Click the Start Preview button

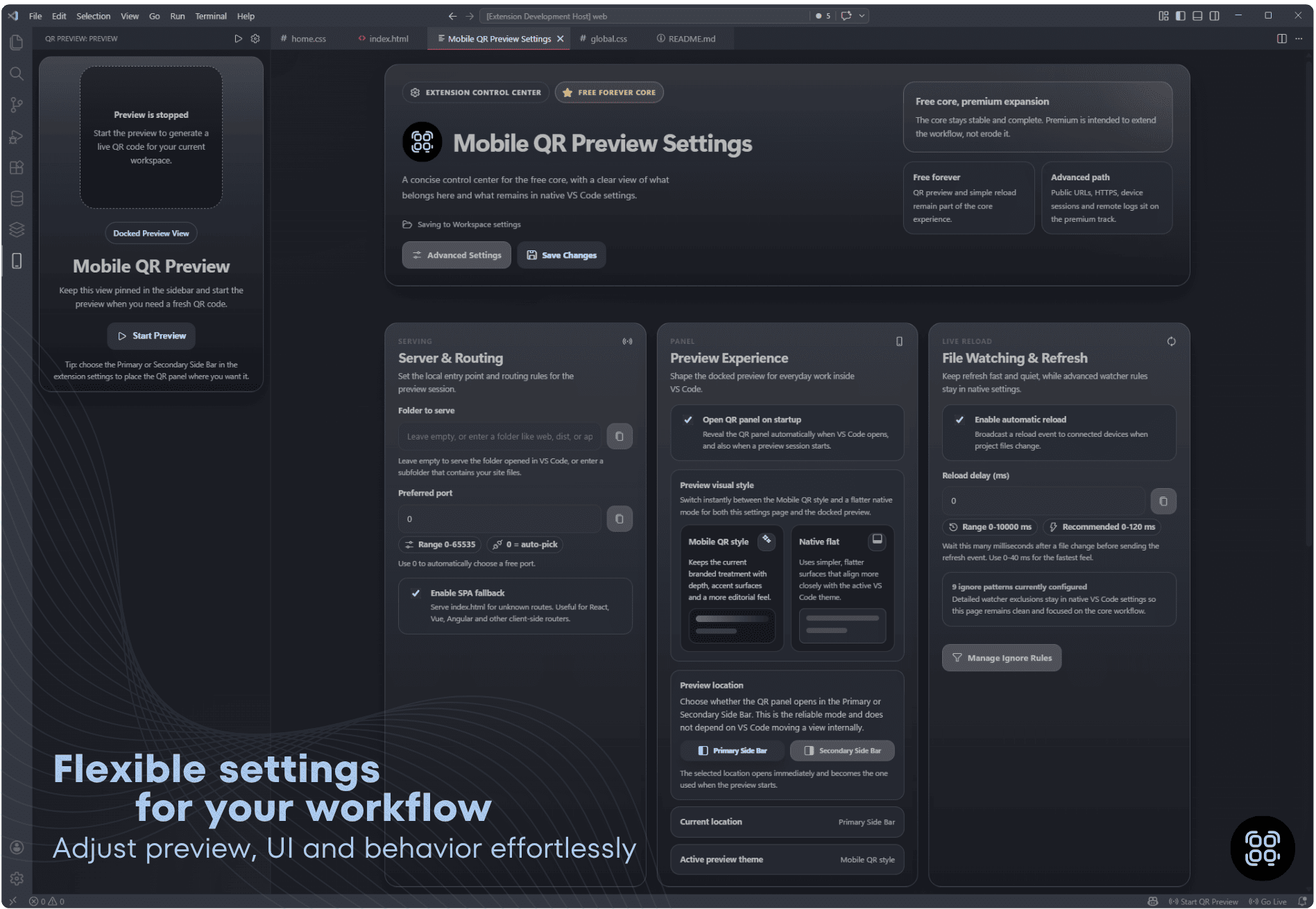[x=151, y=336]
